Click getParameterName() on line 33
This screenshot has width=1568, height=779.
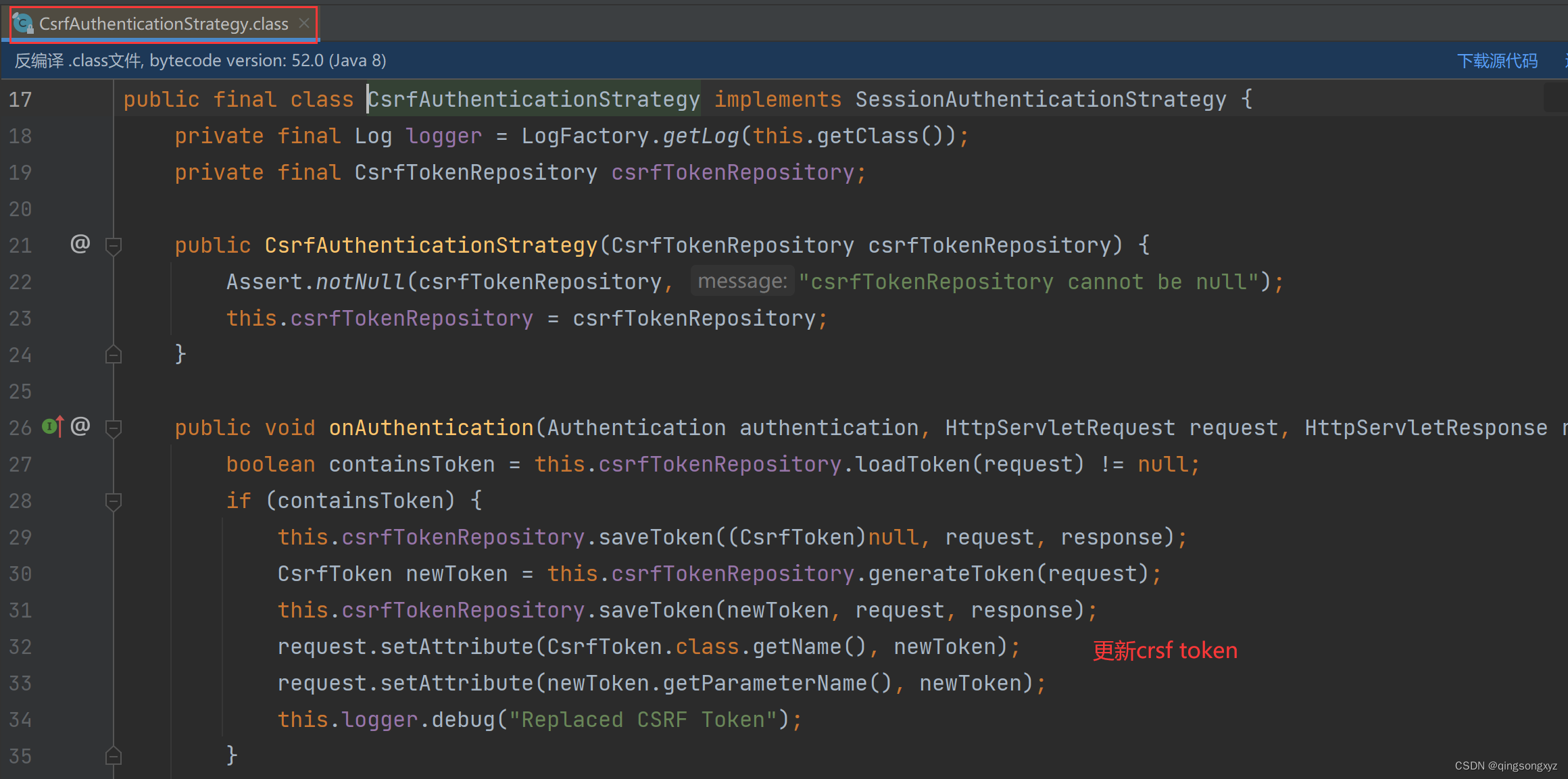pos(777,684)
